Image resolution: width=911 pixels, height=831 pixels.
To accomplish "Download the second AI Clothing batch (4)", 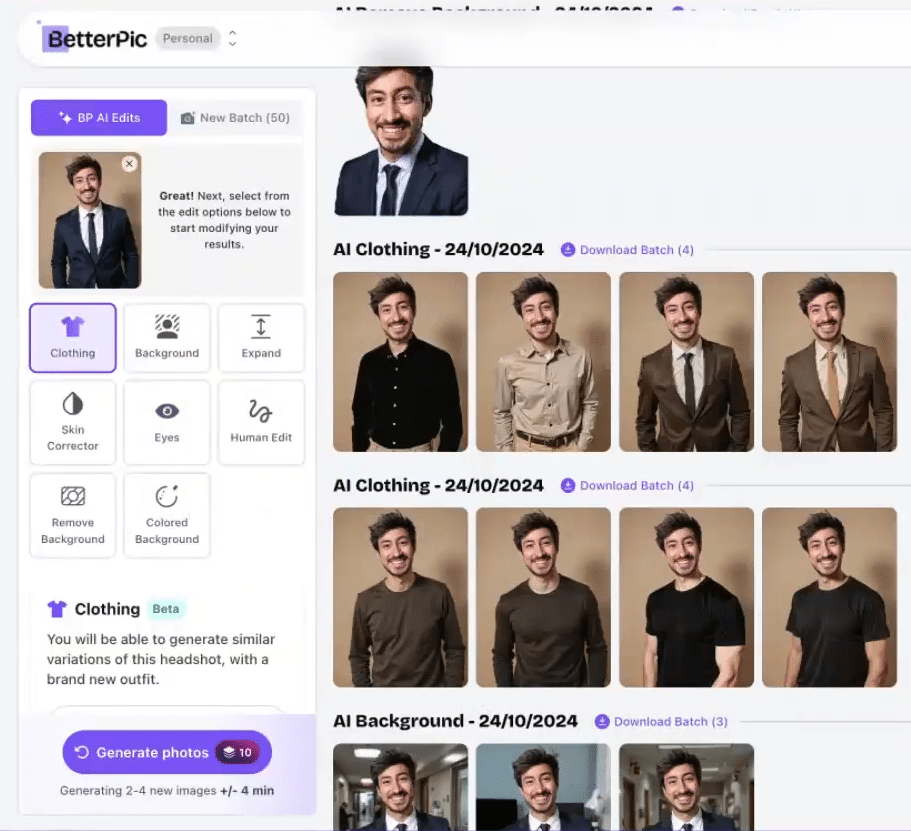I will [x=627, y=486].
